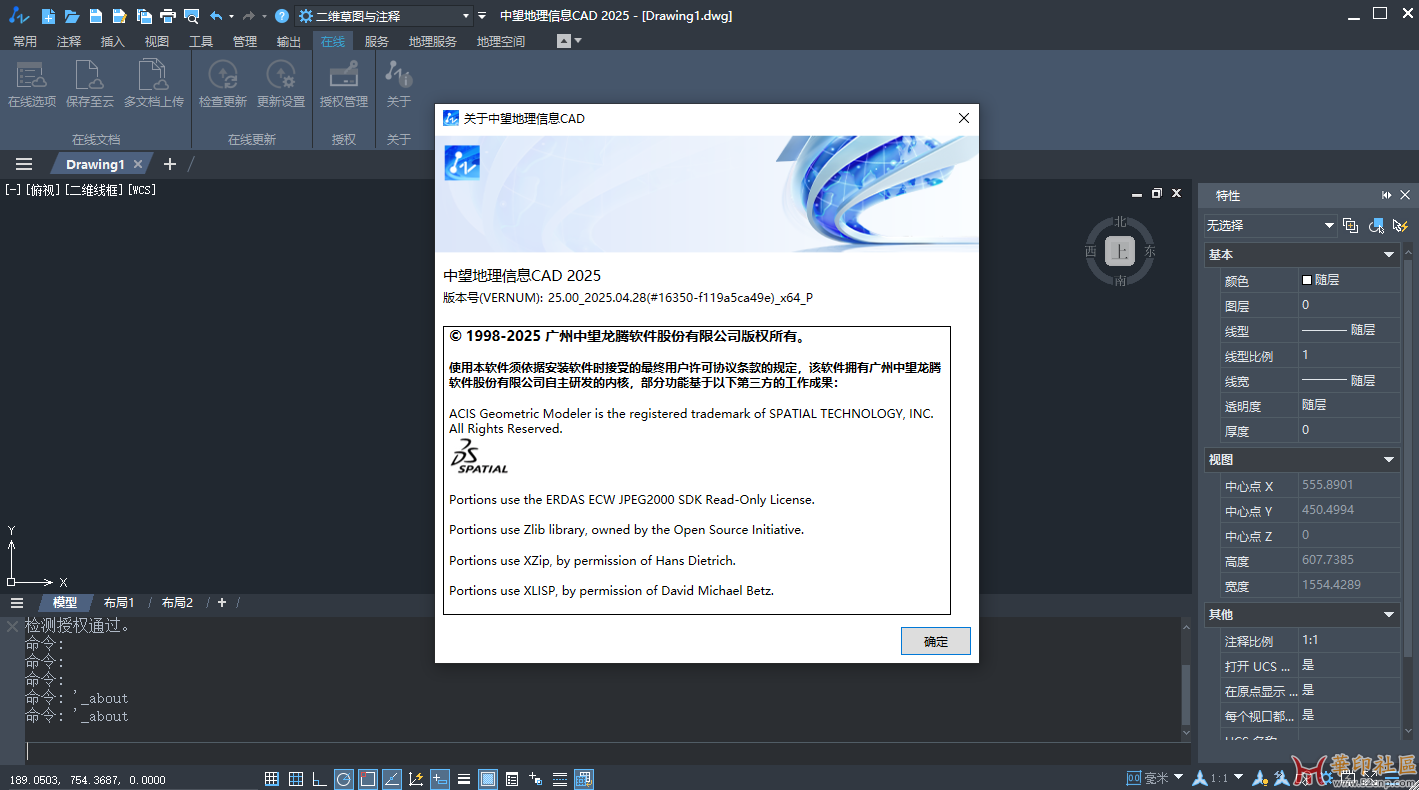
Task: Click the Undo arrow icon
Action: [216, 16]
